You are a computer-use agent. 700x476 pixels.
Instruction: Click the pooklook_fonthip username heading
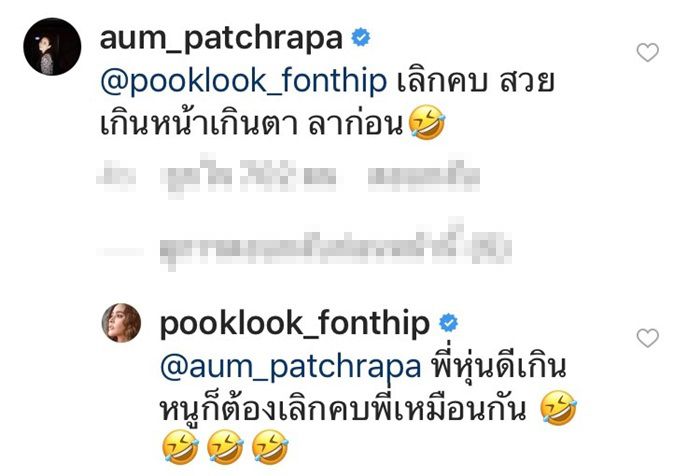click(x=295, y=325)
